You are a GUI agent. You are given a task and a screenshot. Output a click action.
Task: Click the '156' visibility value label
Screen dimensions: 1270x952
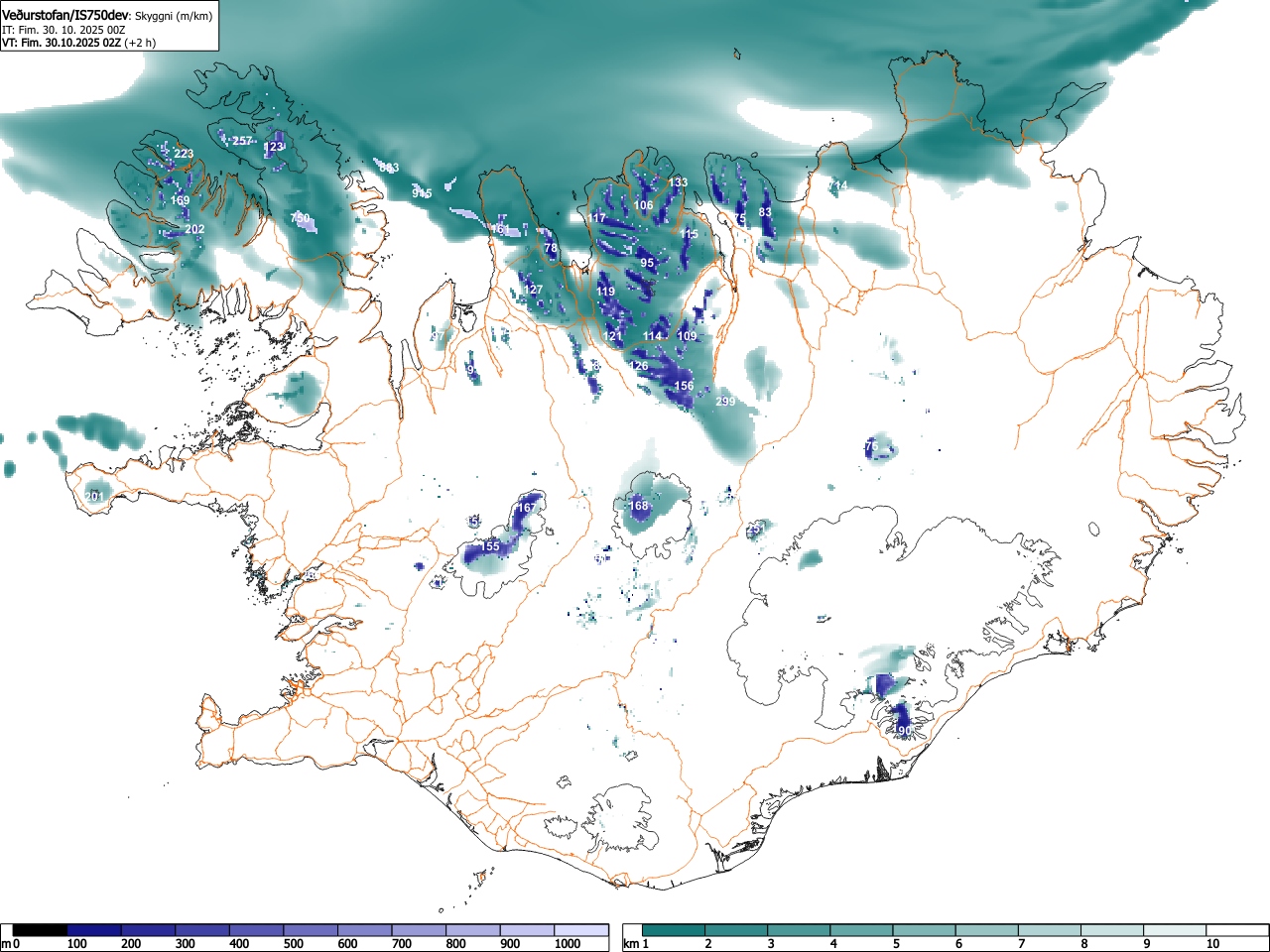pyautogui.click(x=684, y=386)
